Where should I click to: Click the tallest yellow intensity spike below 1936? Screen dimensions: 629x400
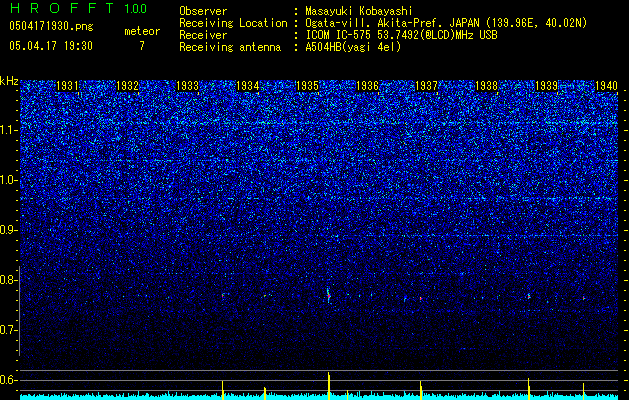click(x=329, y=386)
